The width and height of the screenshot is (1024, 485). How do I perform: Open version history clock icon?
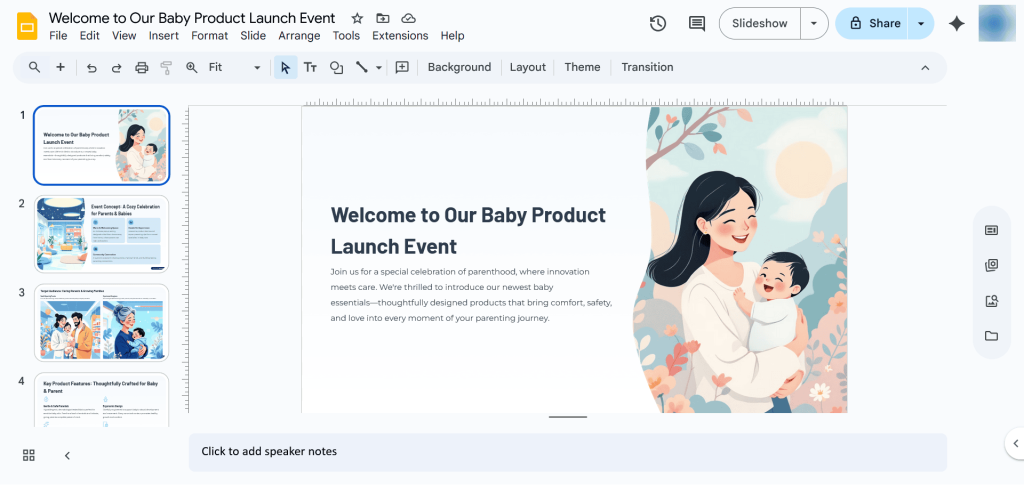(657, 24)
